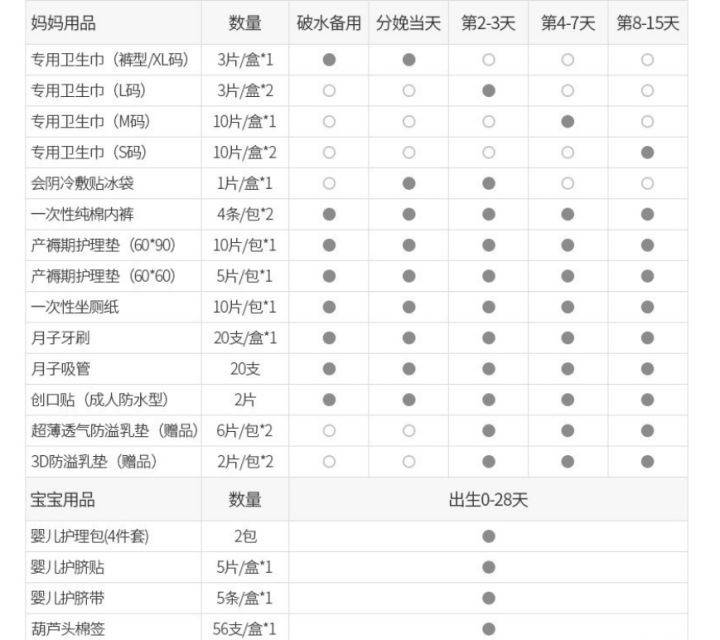Click quantity 20支 for 月子吸管
Screen dimensions: 720x640
(245, 369)
